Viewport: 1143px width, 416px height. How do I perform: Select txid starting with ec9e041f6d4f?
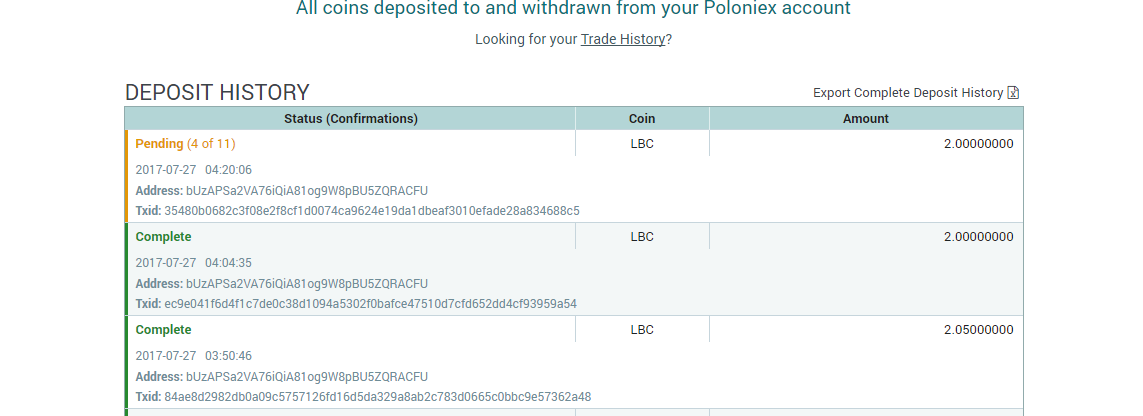[x=370, y=304]
